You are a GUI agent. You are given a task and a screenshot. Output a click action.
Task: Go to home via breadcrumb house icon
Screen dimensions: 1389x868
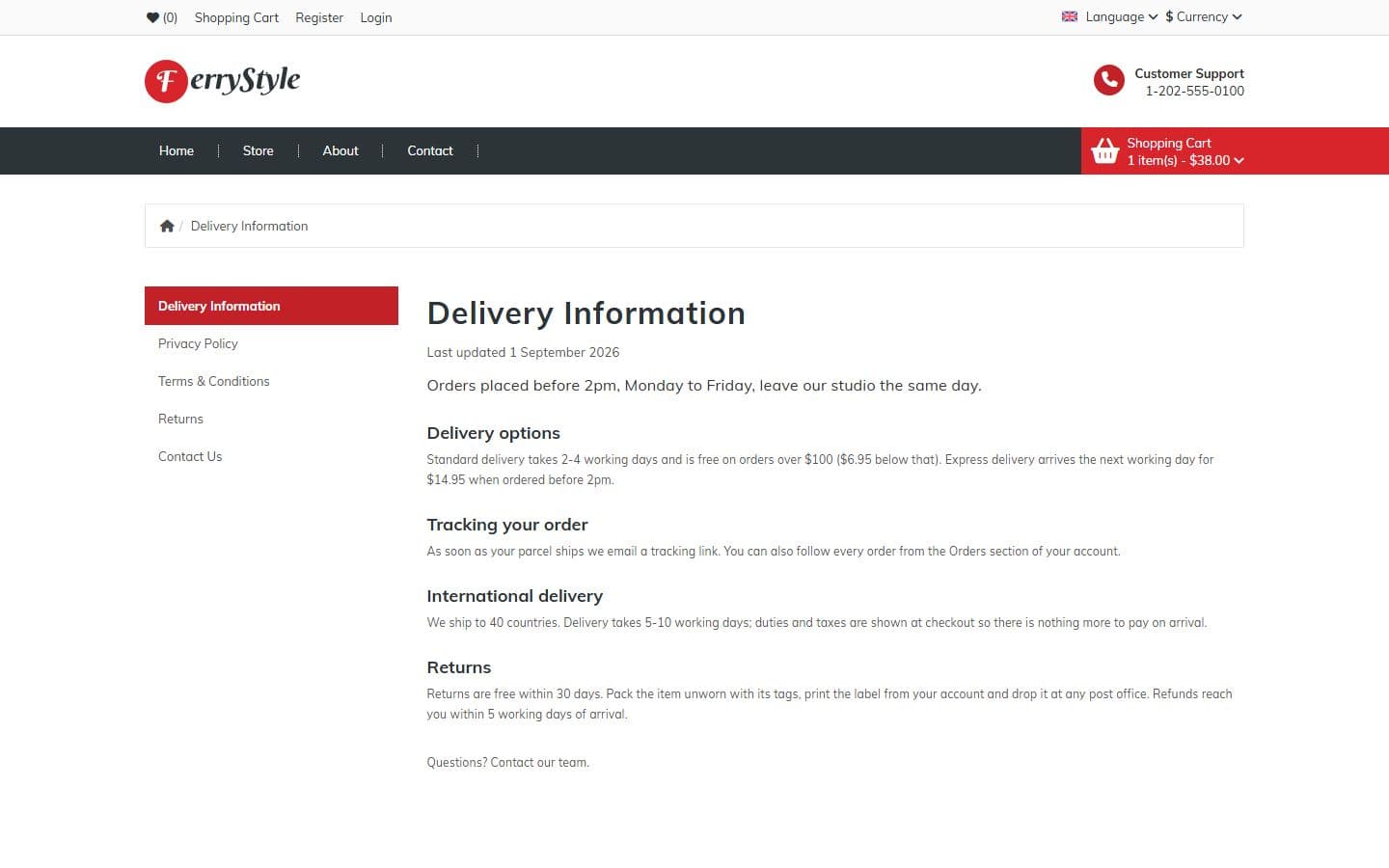(x=167, y=226)
